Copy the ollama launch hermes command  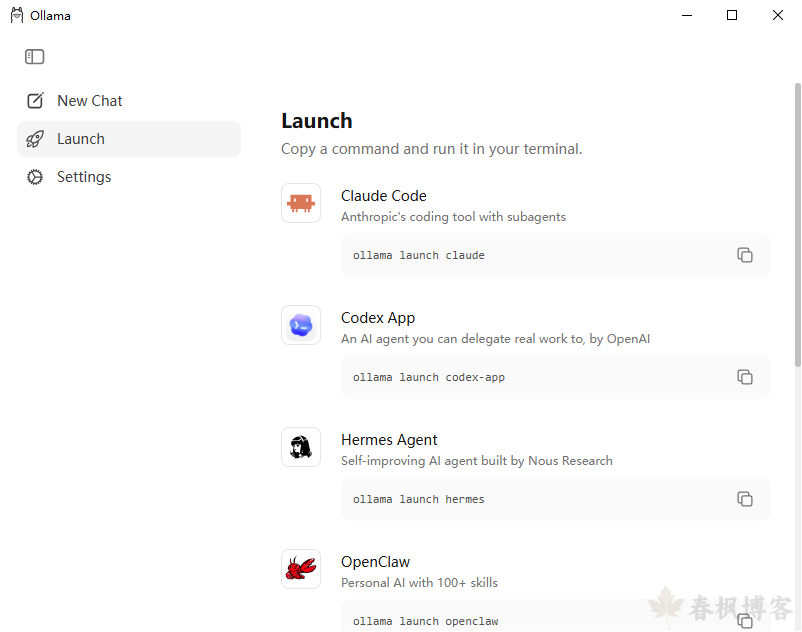(x=745, y=499)
